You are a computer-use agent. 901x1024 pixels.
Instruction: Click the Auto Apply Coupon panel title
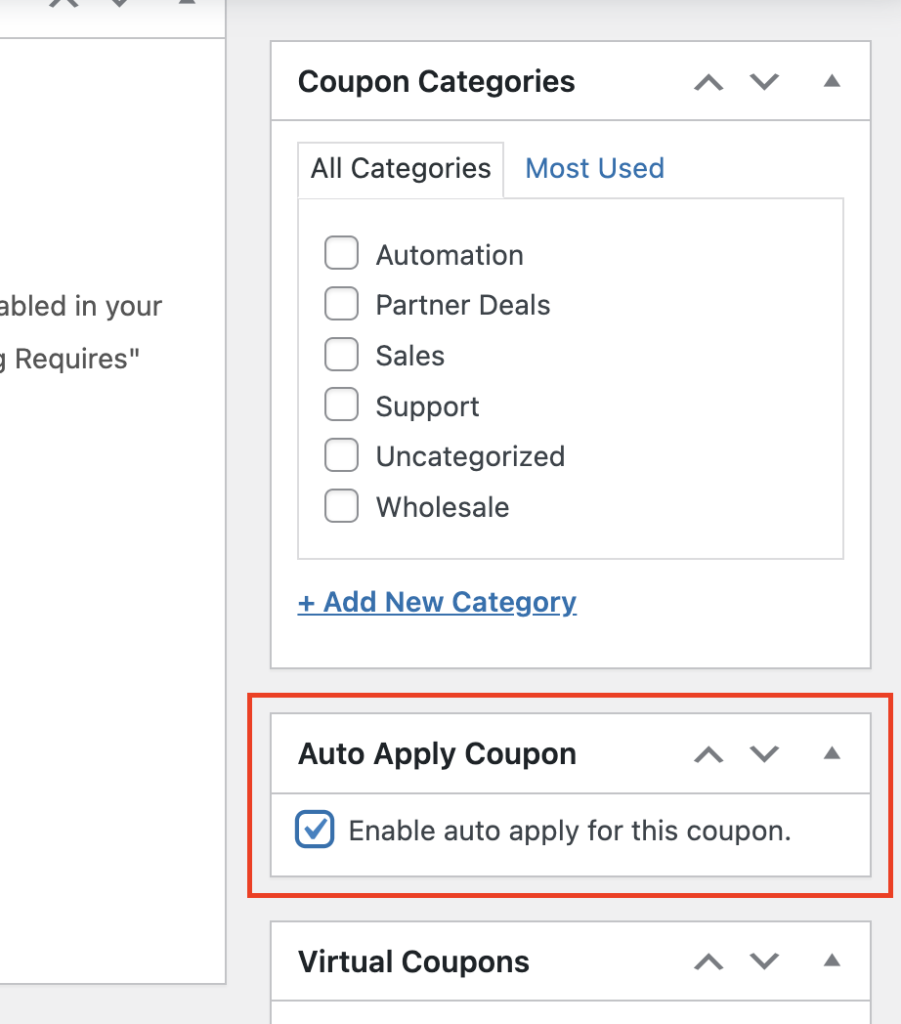click(437, 754)
